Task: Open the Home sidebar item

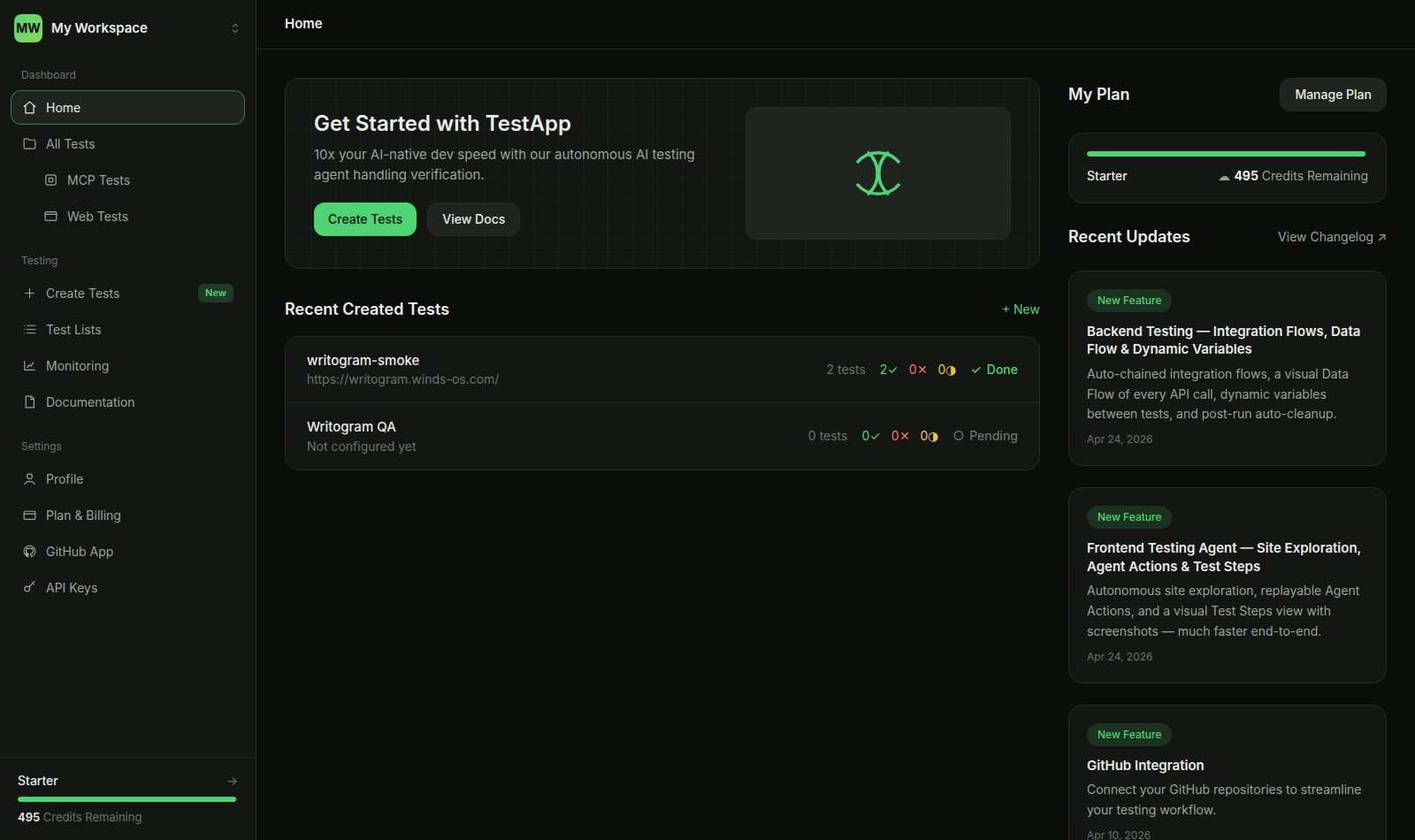Action: [x=128, y=108]
